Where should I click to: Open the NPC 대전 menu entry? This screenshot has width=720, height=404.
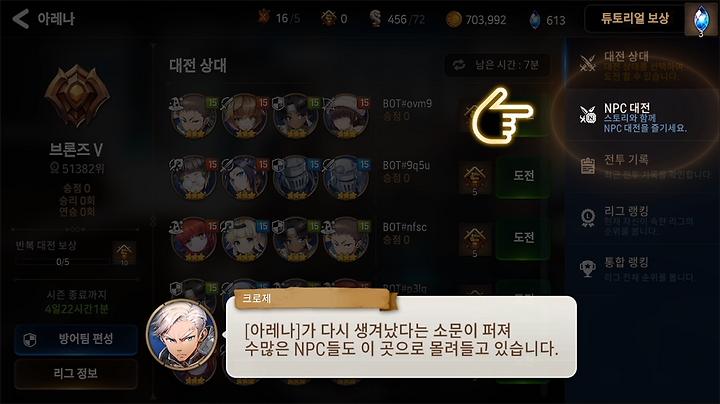pyautogui.click(x=642, y=115)
